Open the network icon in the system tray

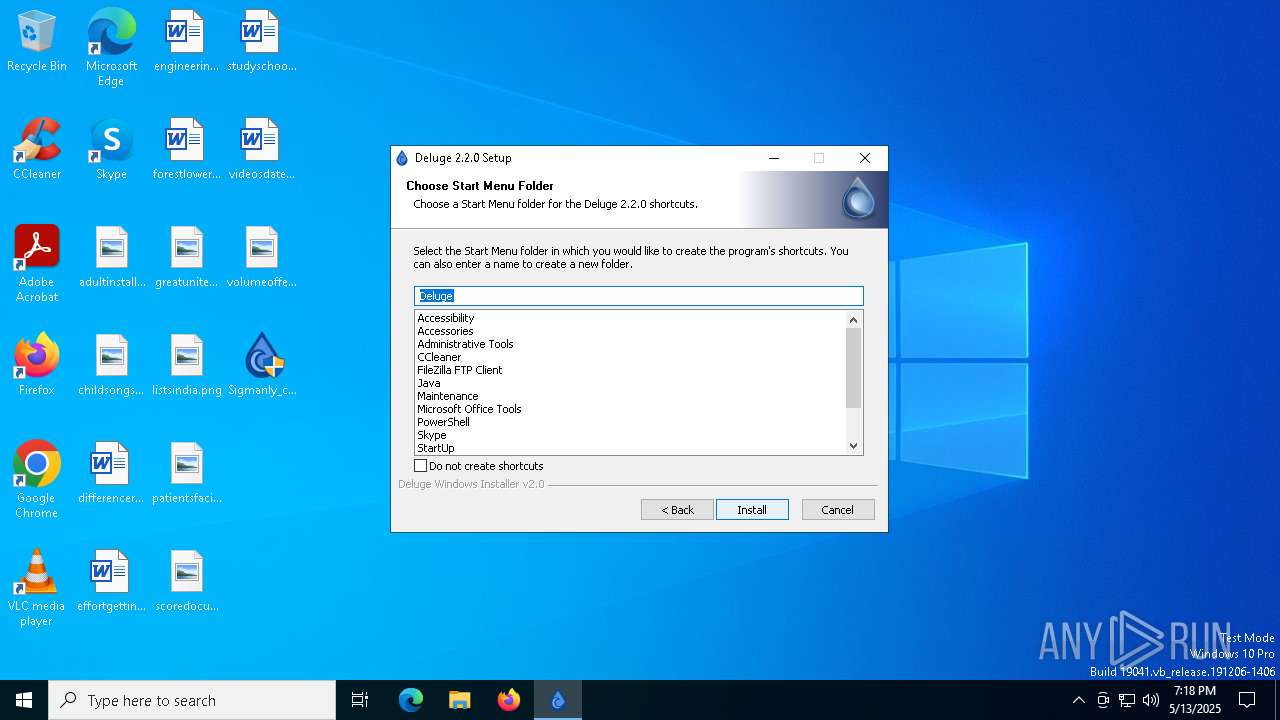click(1127, 700)
